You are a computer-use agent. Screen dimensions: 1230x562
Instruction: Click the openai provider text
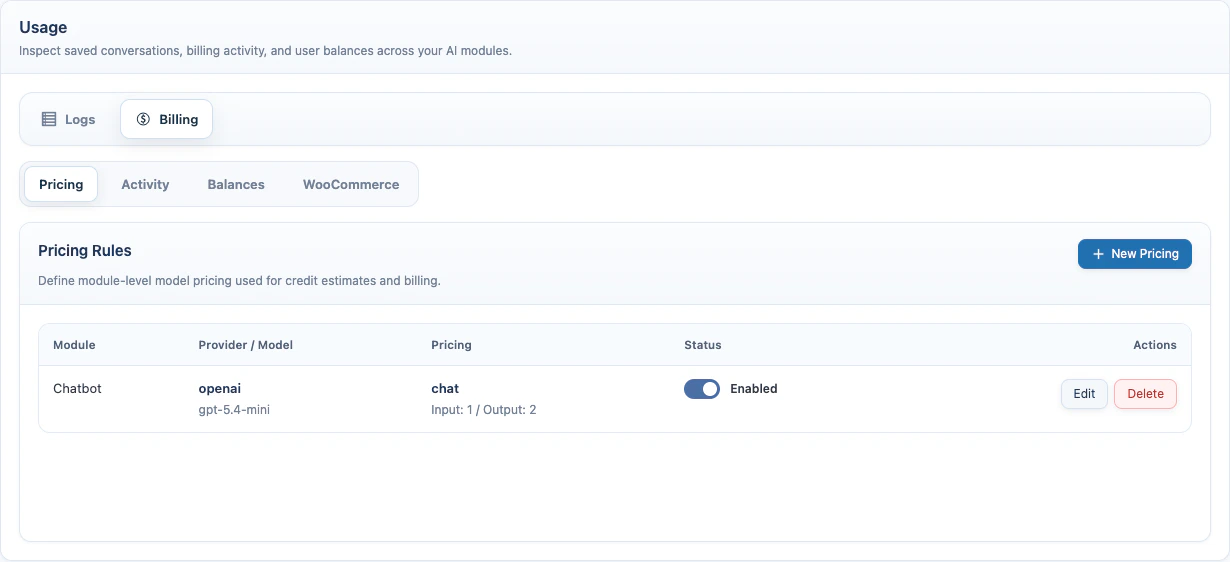220,388
